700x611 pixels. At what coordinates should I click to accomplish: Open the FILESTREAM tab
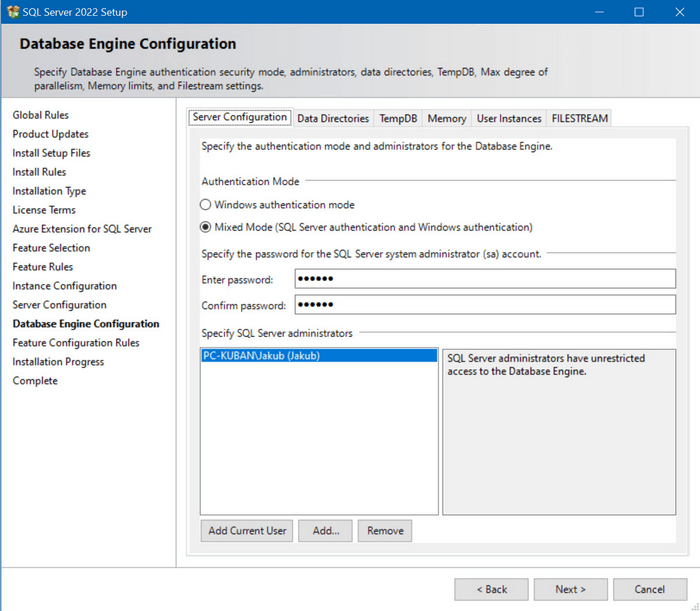(579, 118)
